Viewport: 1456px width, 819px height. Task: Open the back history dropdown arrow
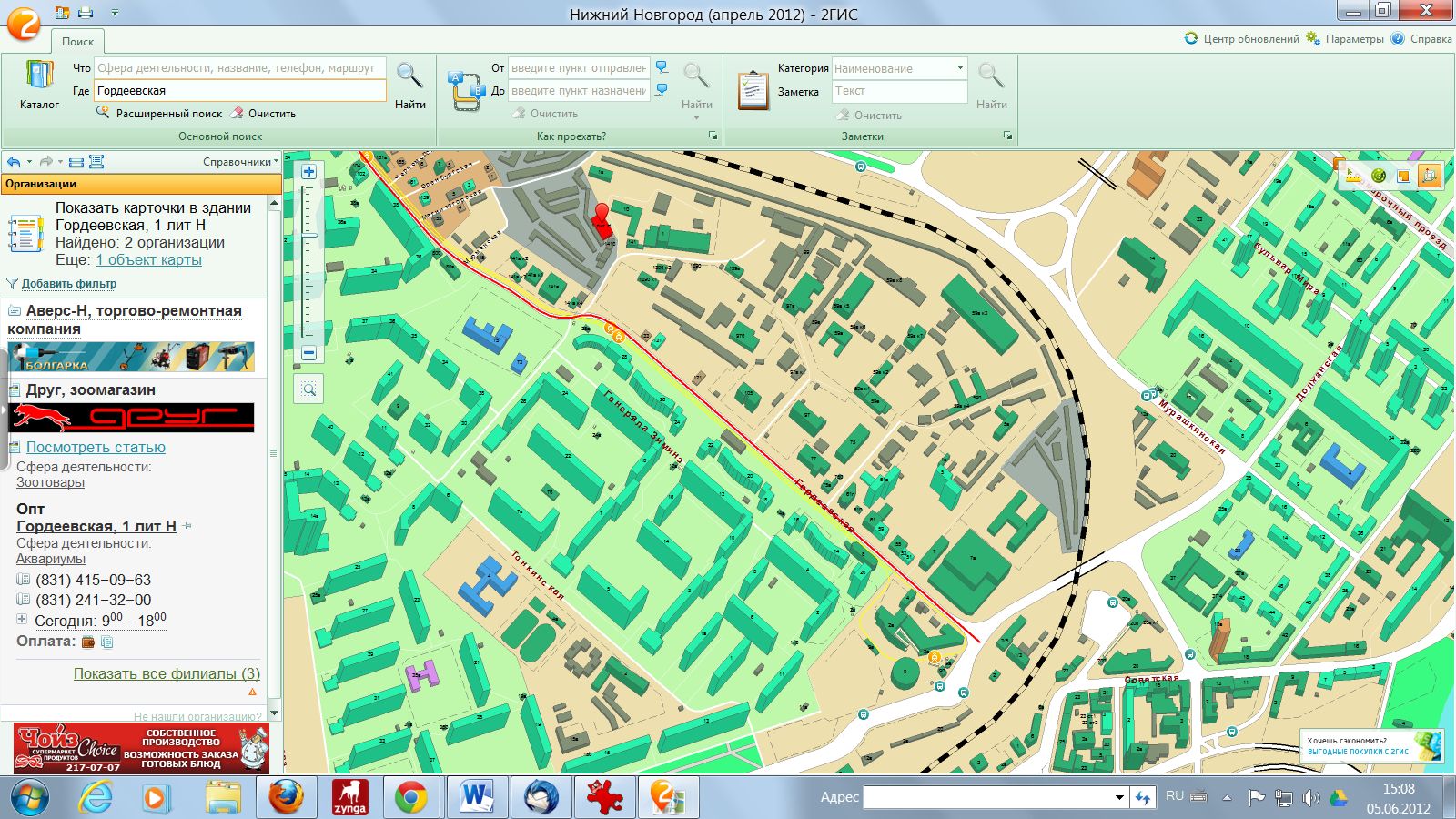click(29, 162)
